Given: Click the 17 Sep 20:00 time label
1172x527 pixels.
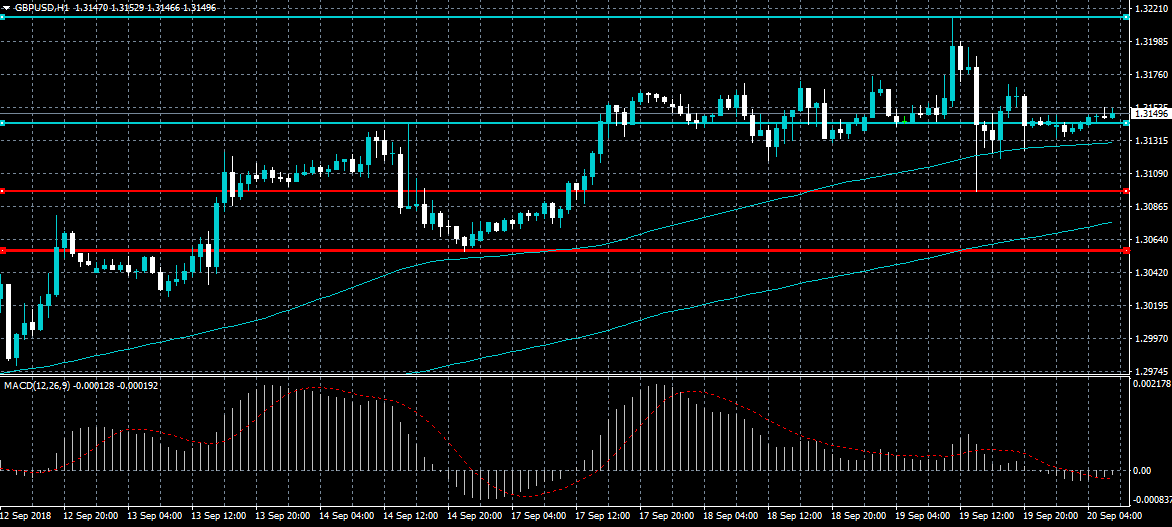Looking at the screenshot, I should 667,516.
